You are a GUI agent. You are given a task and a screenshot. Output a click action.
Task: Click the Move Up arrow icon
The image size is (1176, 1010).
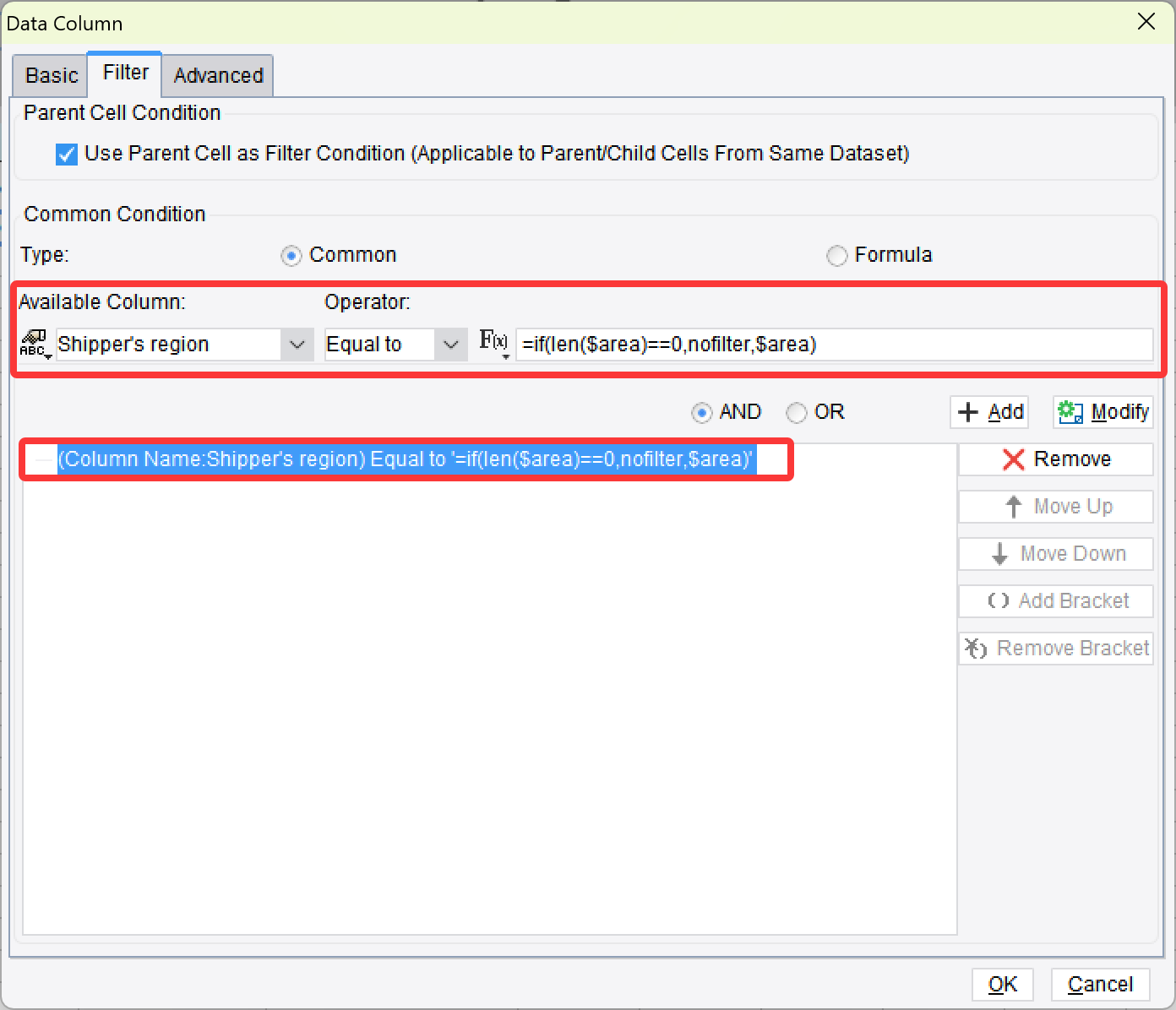1012,506
